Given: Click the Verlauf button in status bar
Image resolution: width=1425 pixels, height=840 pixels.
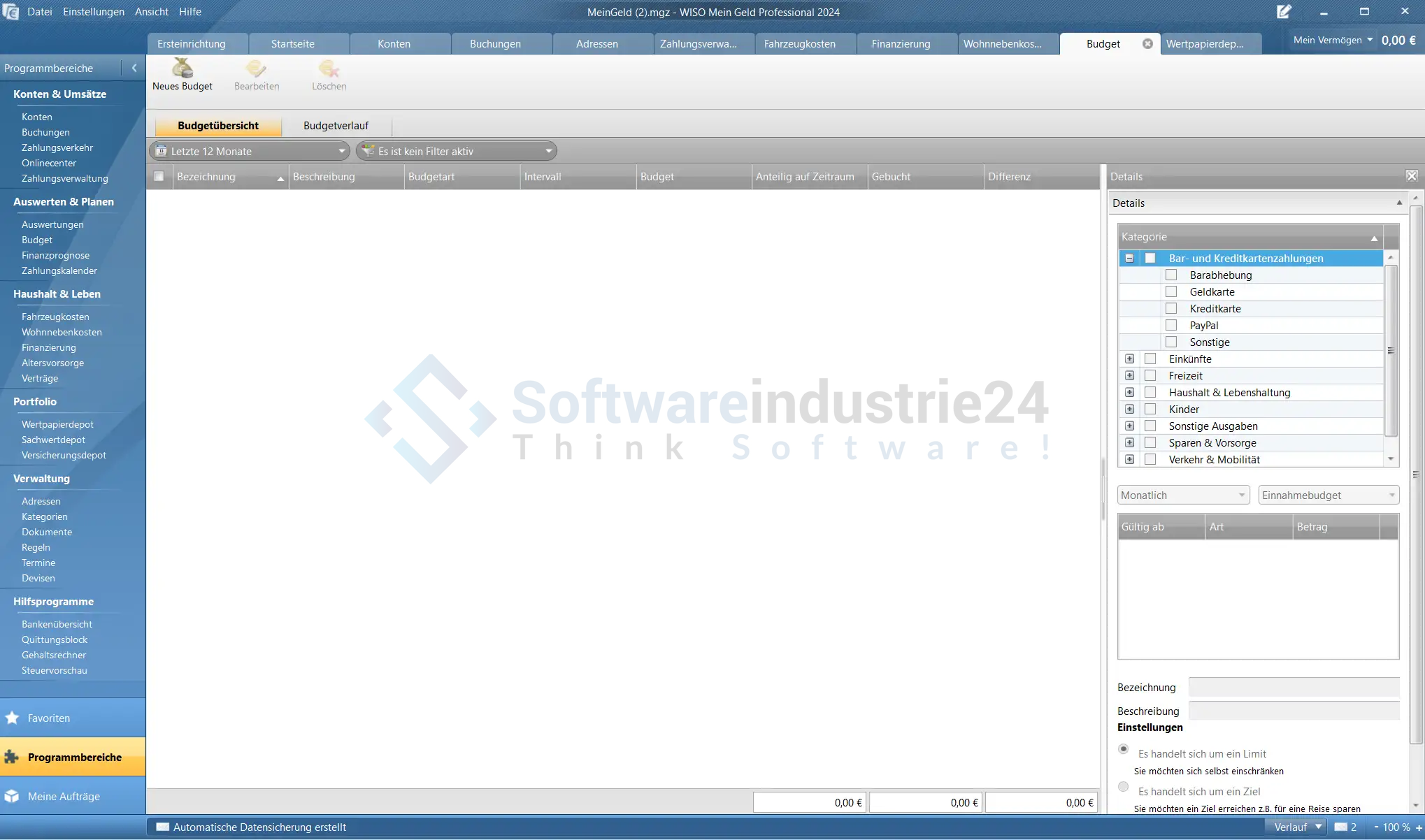Looking at the screenshot, I should click(x=1297, y=827).
